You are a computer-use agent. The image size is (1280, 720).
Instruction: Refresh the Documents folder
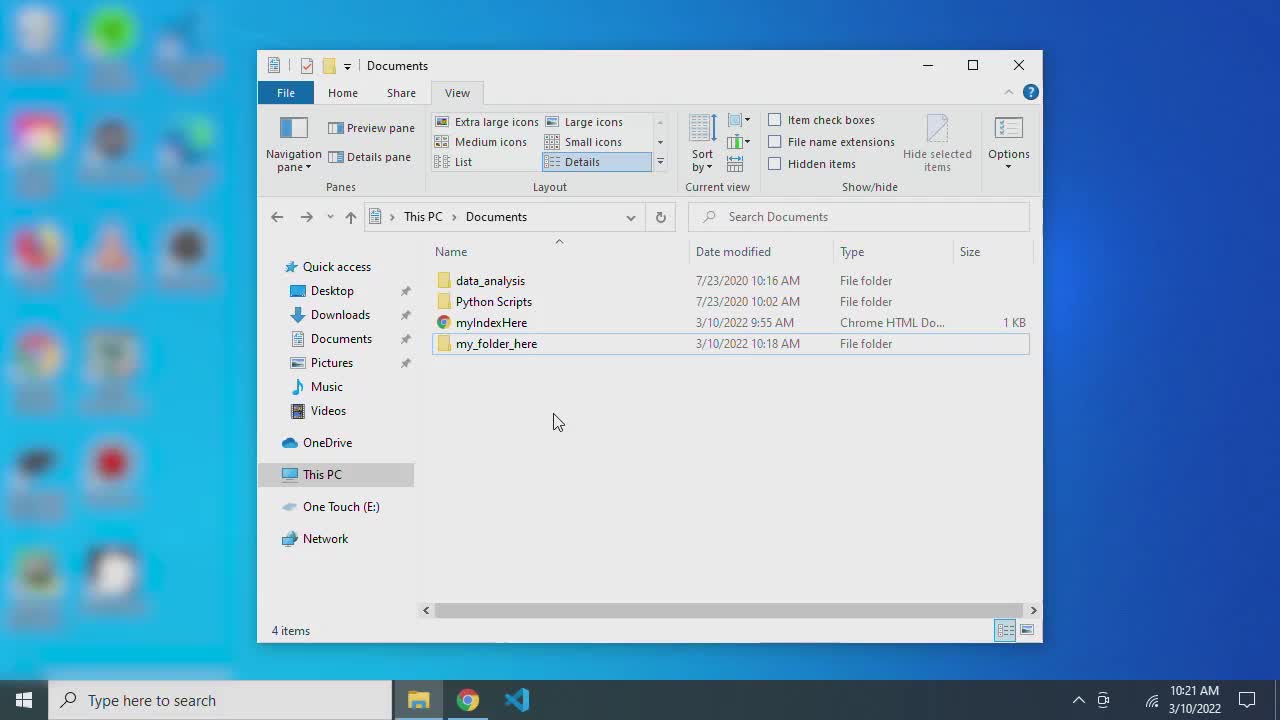tap(660, 217)
